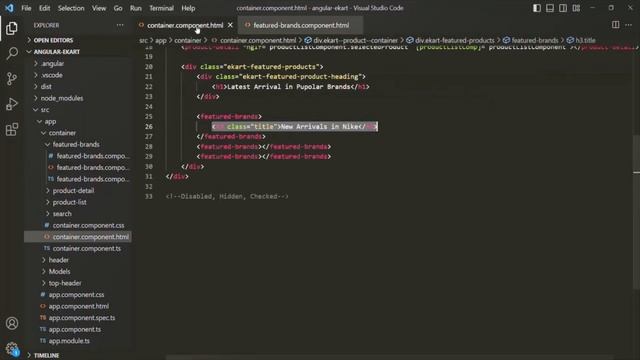
Task: Split the editor to the right
Action: click(x=616, y=25)
